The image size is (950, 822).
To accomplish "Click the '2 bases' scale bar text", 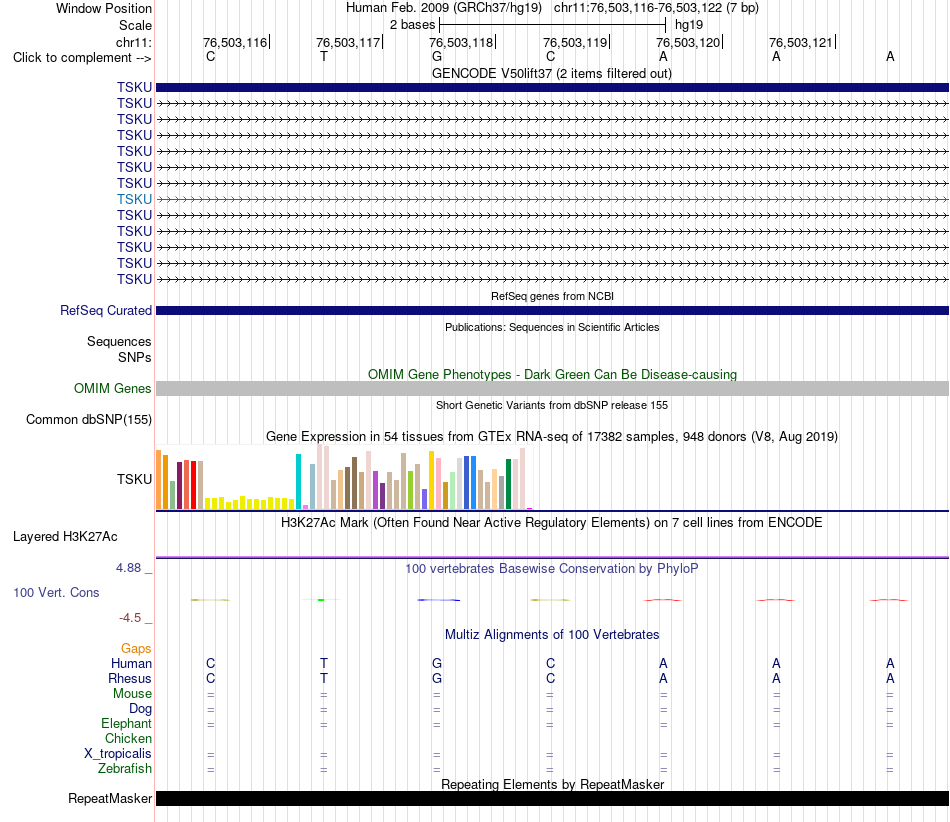I will [412, 25].
